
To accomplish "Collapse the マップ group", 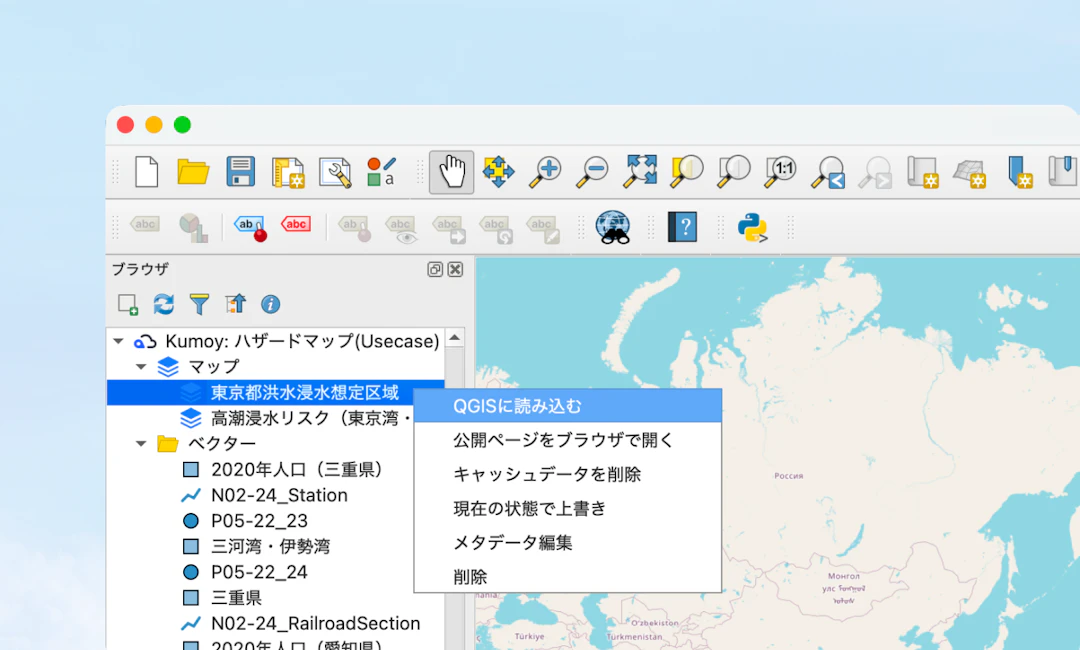I will coord(141,367).
